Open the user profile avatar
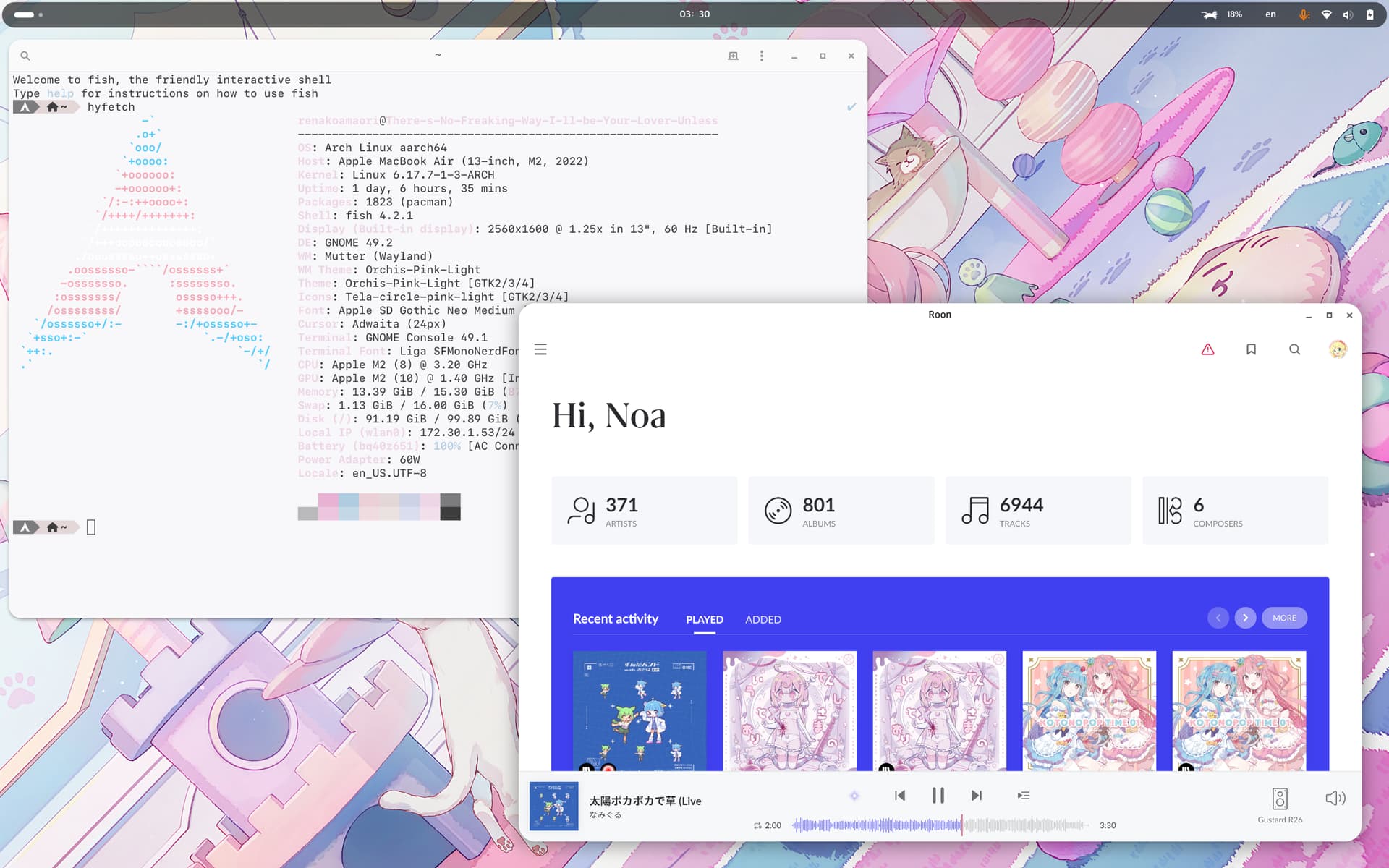This screenshot has height=868, width=1389. click(x=1338, y=349)
